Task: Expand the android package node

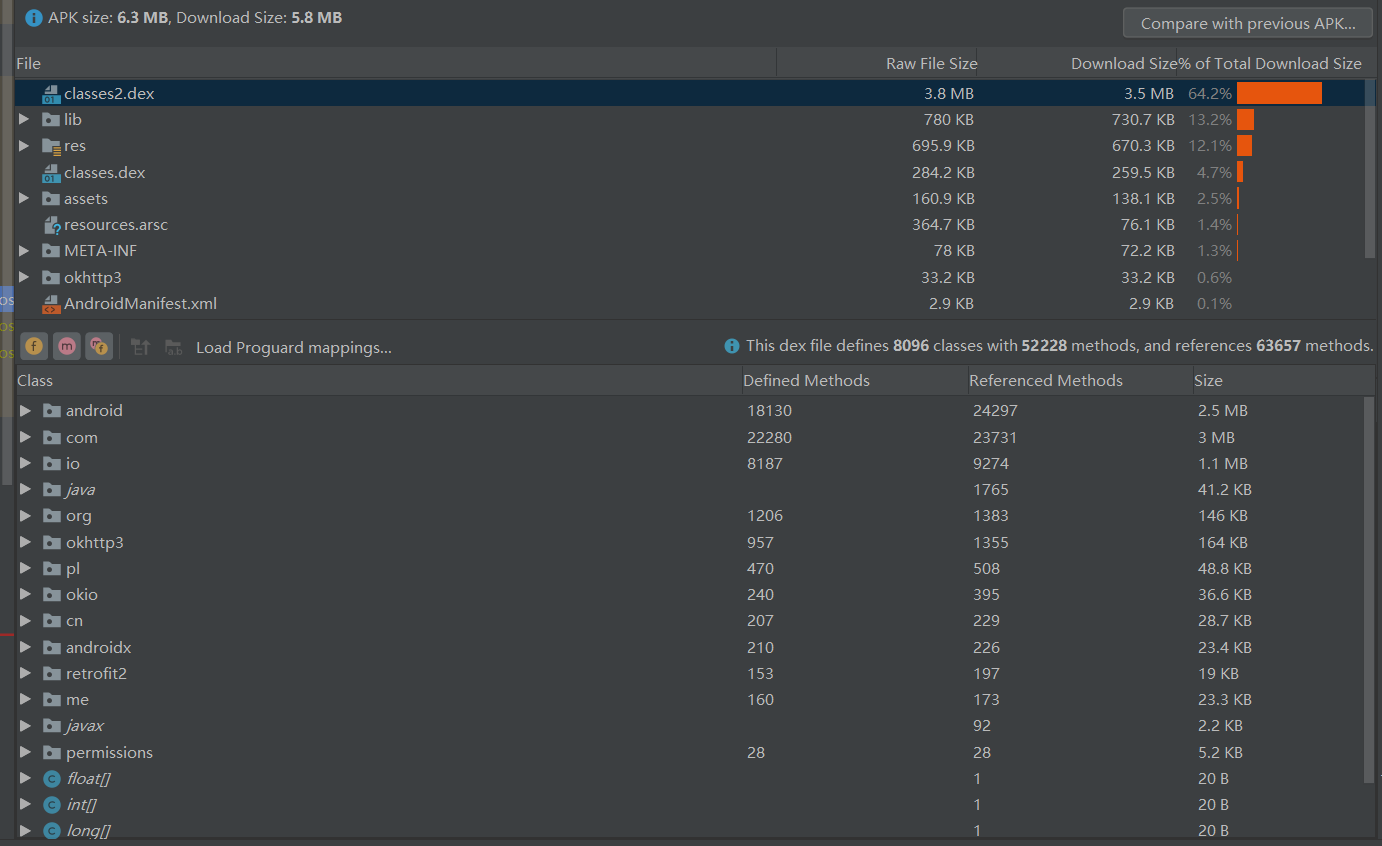Action: (x=25, y=410)
